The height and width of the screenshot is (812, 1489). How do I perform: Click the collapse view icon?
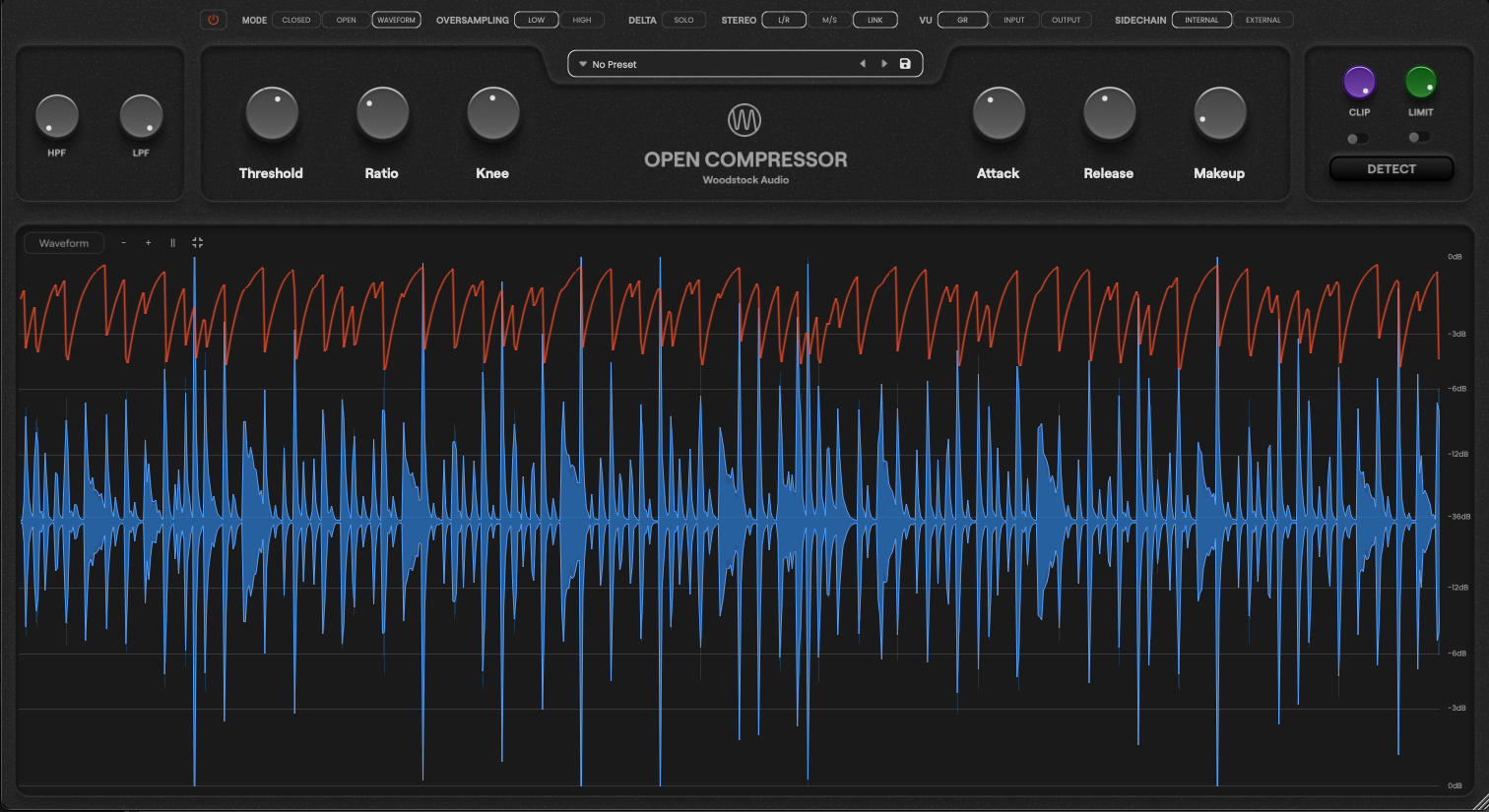pos(197,242)
